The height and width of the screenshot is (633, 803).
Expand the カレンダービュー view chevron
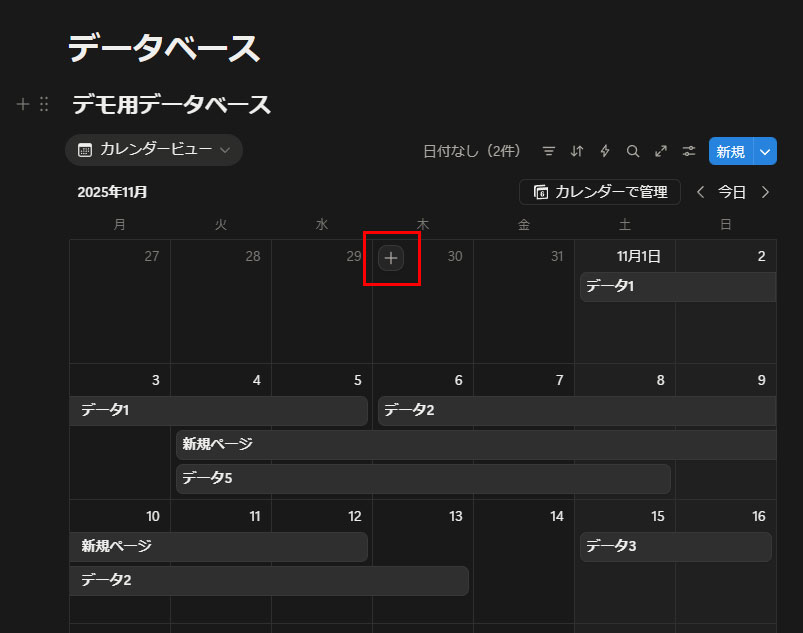tap(225, 150)
